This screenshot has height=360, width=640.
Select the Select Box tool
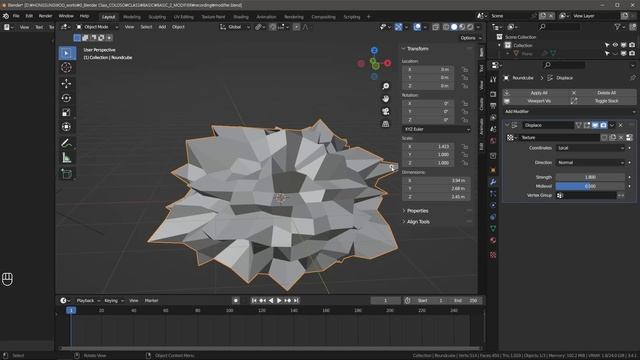[x=67, y=53]
